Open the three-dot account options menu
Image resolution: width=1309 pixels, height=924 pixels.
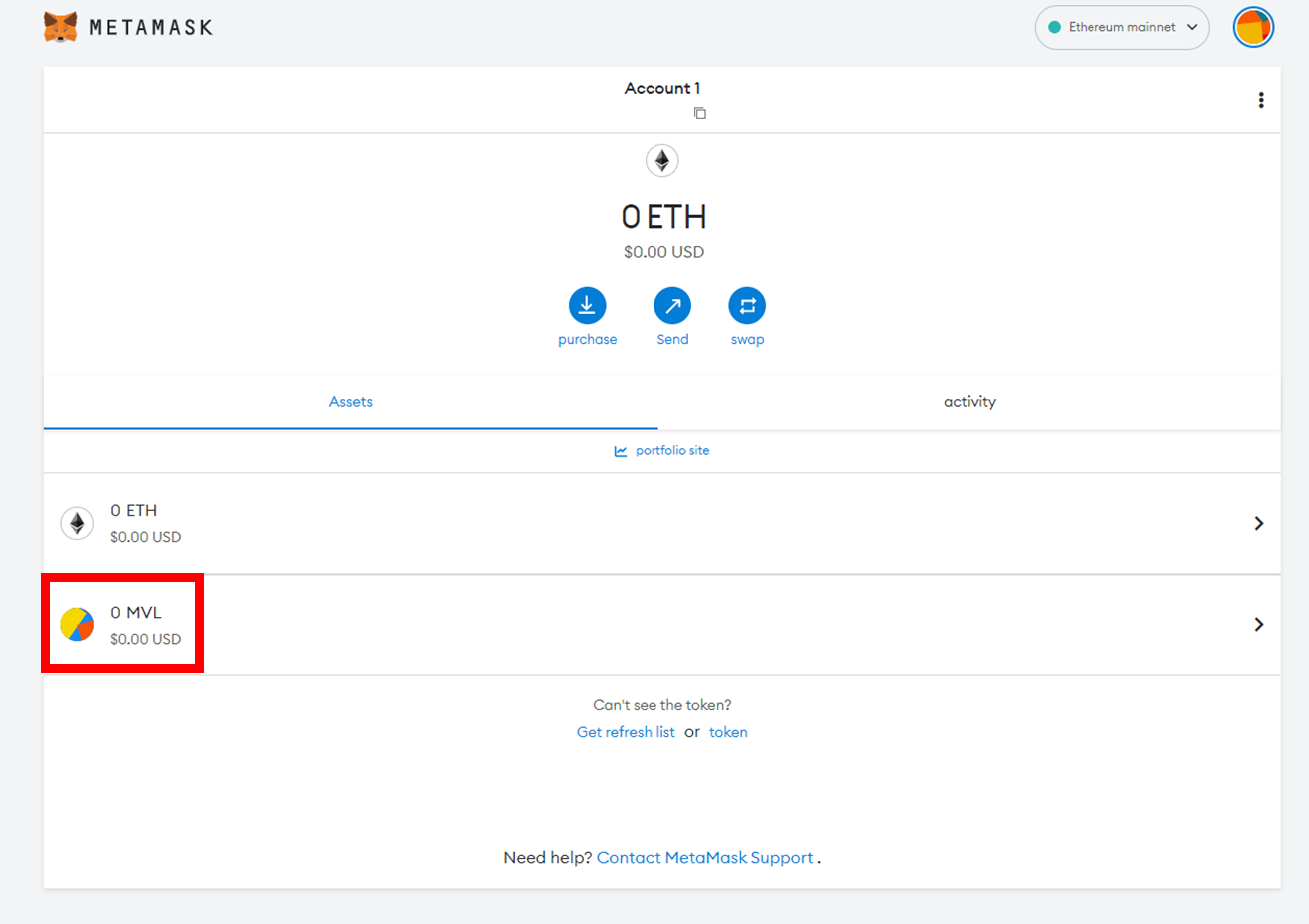click(x=1261, y=100)
